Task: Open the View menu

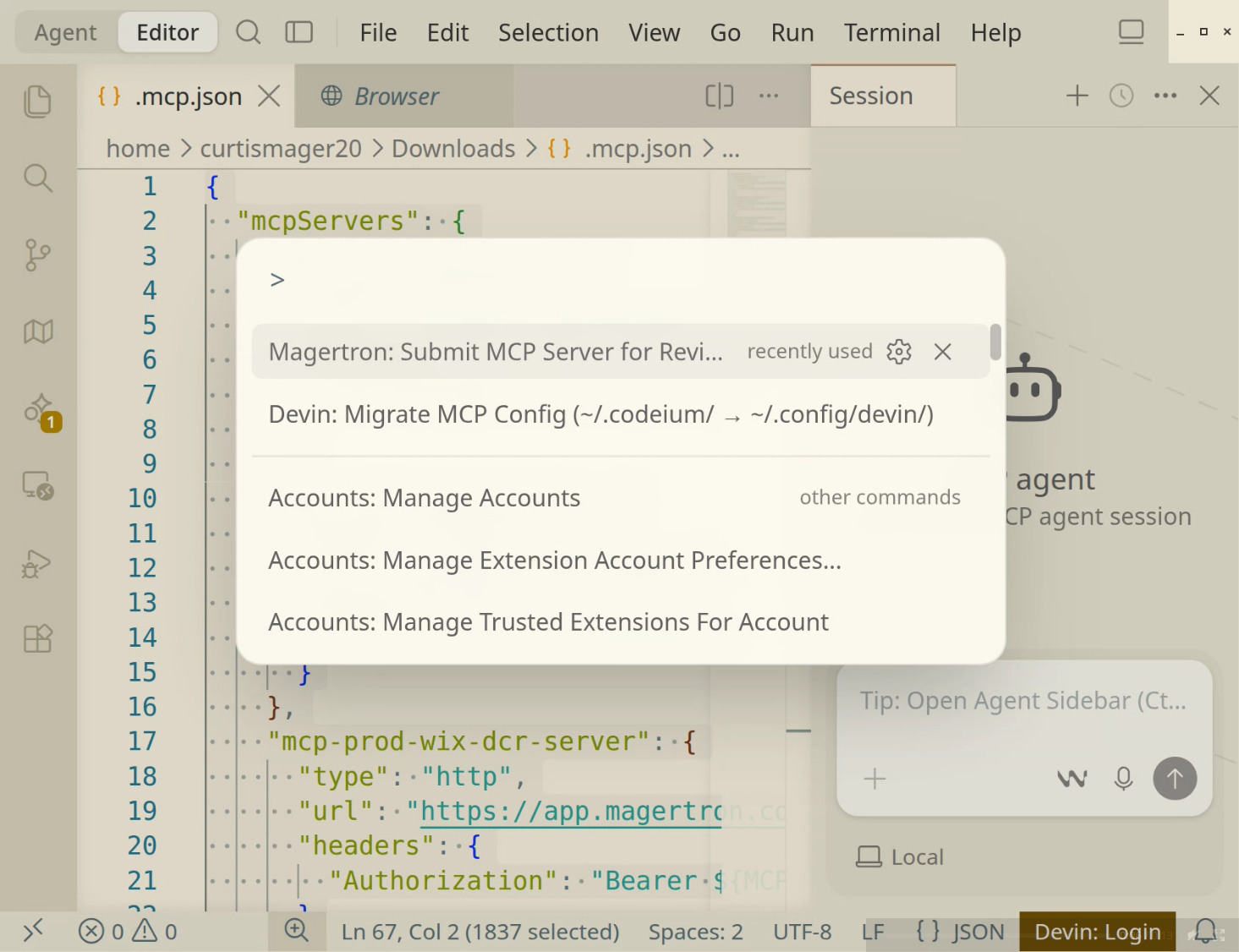Action: click(x=654, y=32)
